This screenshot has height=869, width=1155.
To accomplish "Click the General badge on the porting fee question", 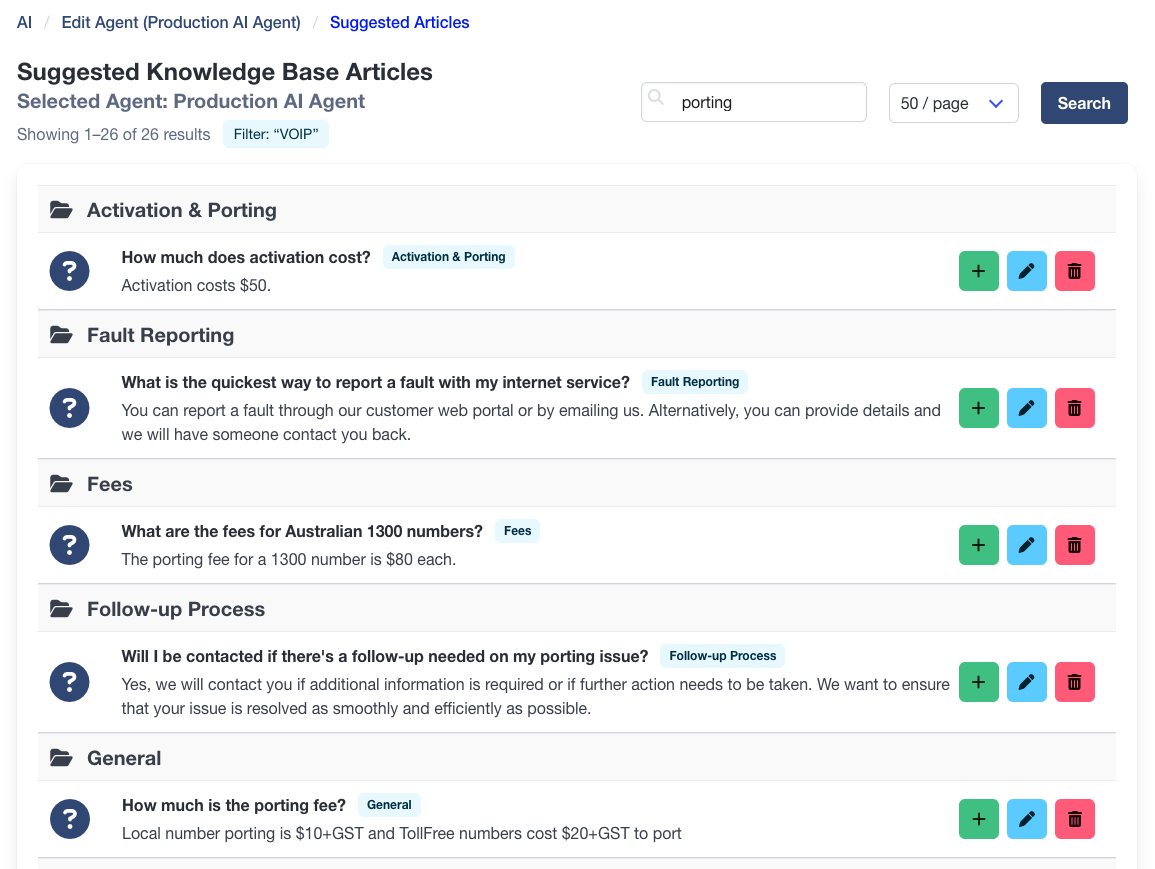I will [389, 804].
